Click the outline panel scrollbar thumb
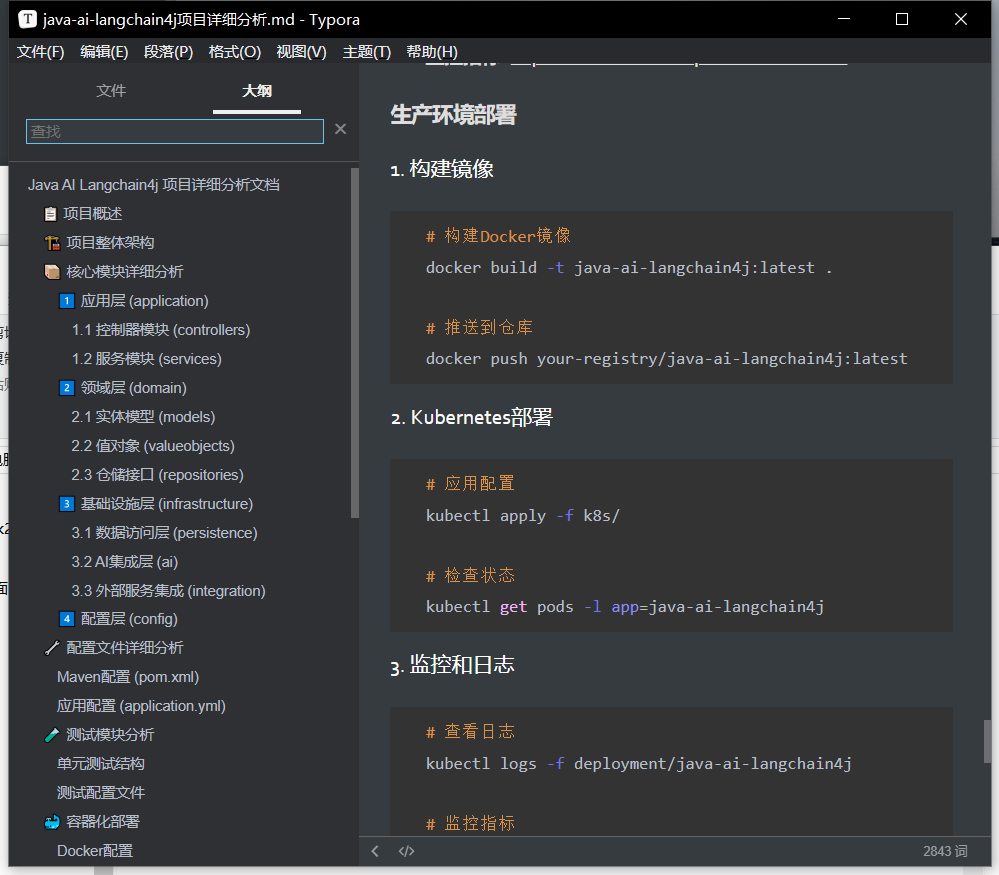Image resolution: width=999 pixels, height=875 pixels. pos(355,343)
